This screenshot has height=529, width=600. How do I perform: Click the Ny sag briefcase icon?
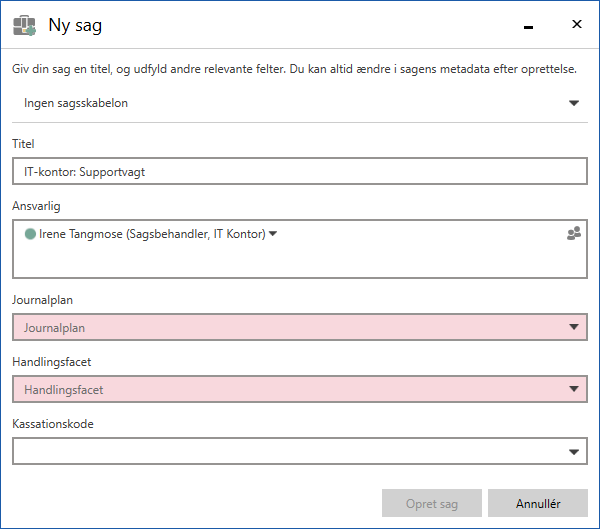coord(24,26)
